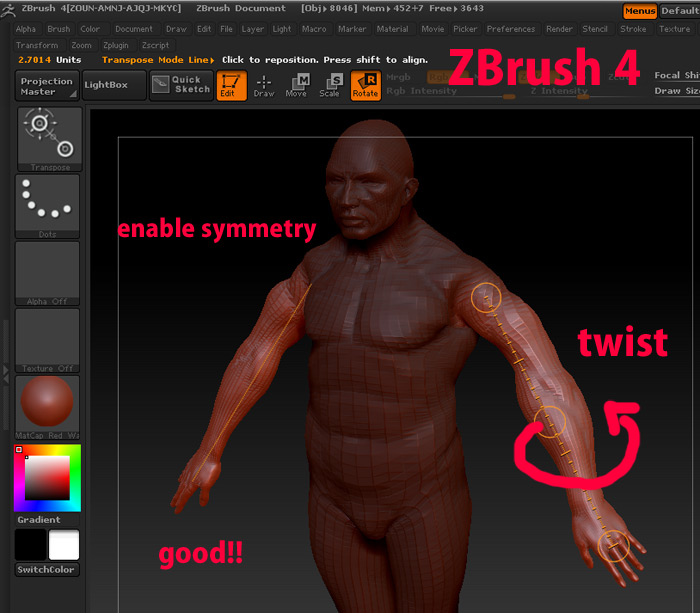Adjust the Focal Shift slider
700x613 pixels.
(677, 75)
